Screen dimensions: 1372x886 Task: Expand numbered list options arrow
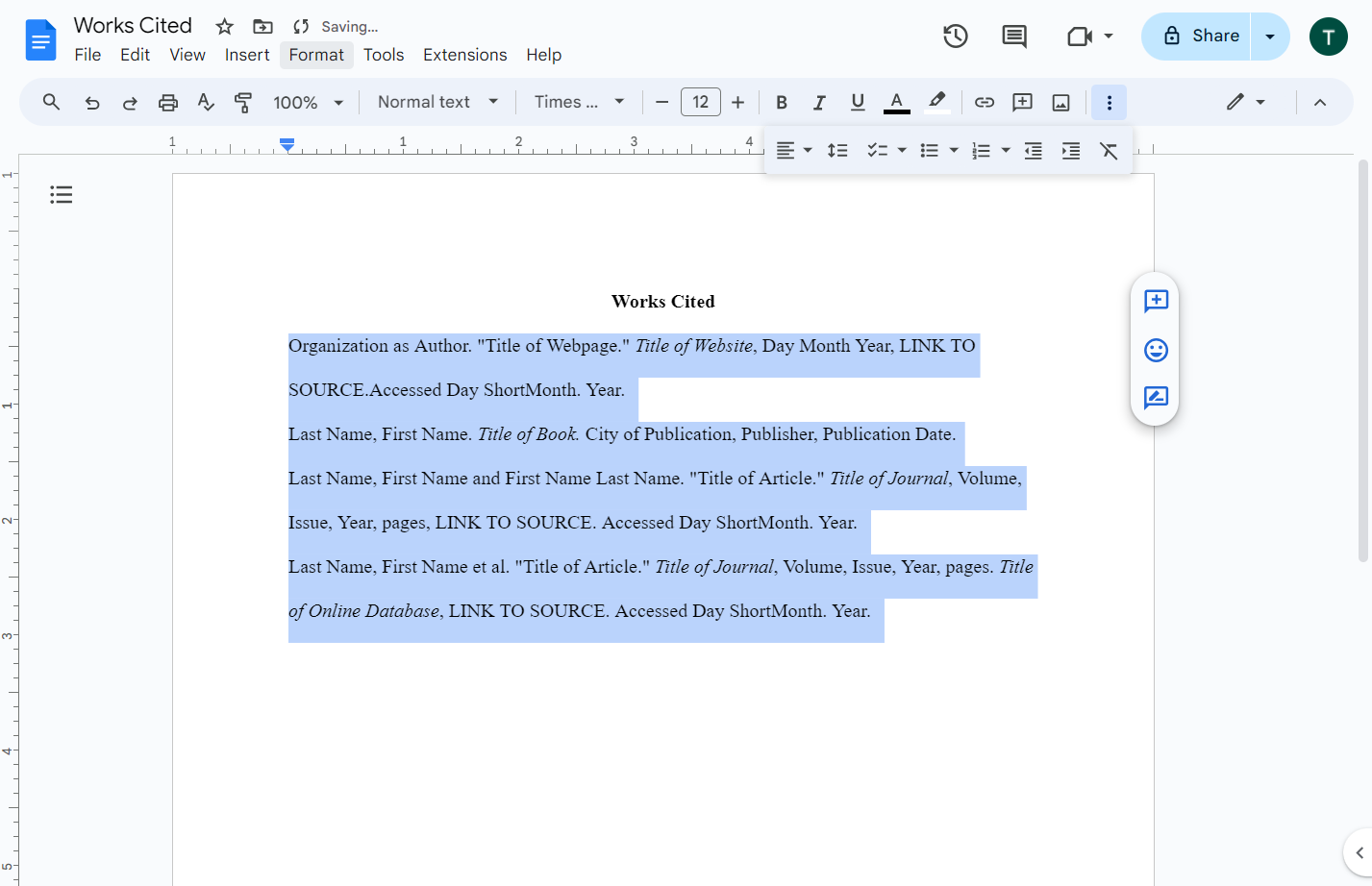click(1006, 151)
